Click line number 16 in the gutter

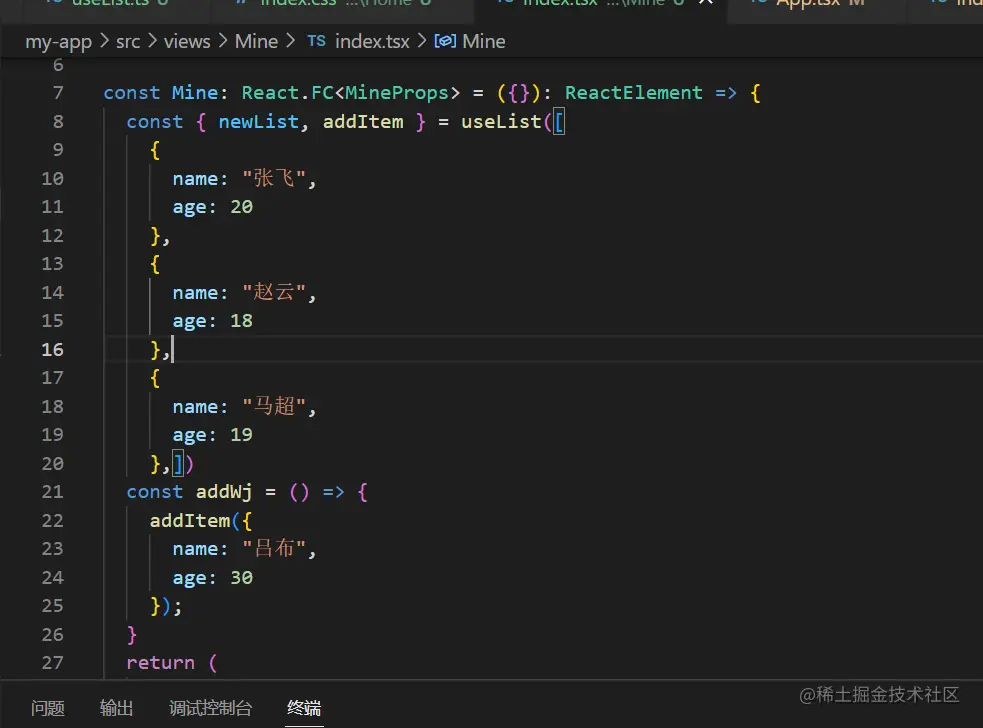pos(53,349)
